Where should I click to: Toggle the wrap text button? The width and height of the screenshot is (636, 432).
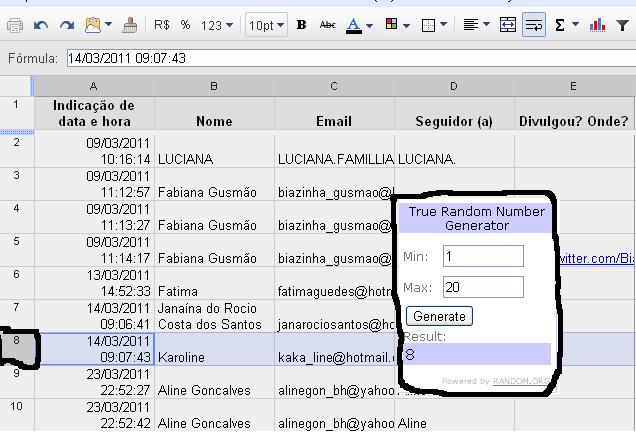(534, 25)
